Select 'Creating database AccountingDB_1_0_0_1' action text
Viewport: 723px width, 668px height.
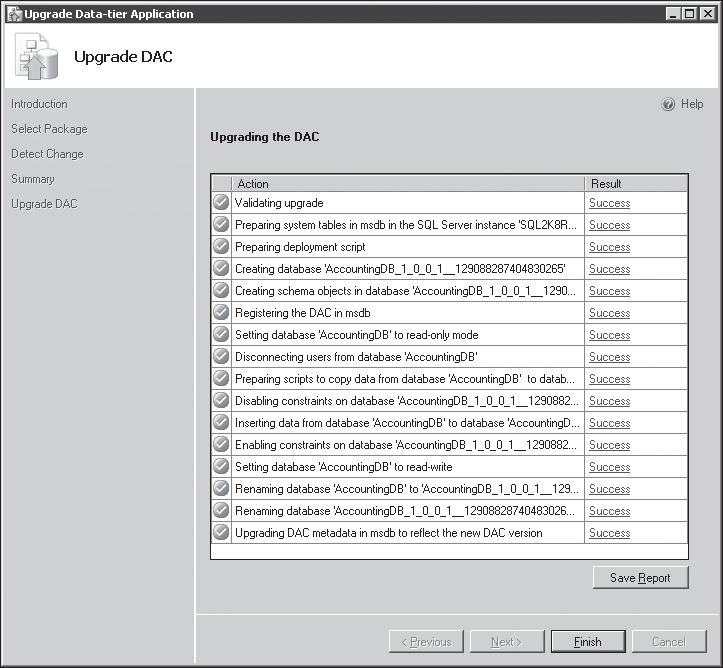click(x=400, y=269)
